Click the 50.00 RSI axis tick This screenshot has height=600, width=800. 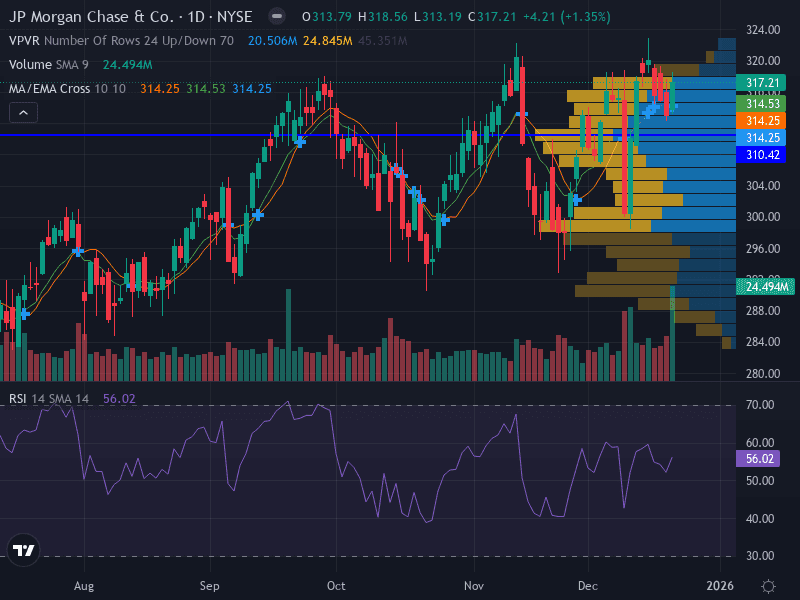click(x=760, y=481)
